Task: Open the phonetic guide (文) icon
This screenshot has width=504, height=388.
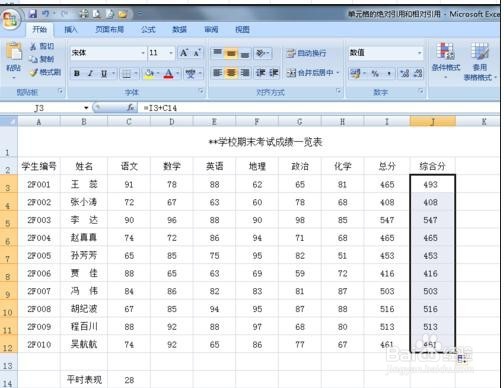Action: (190, 73)
